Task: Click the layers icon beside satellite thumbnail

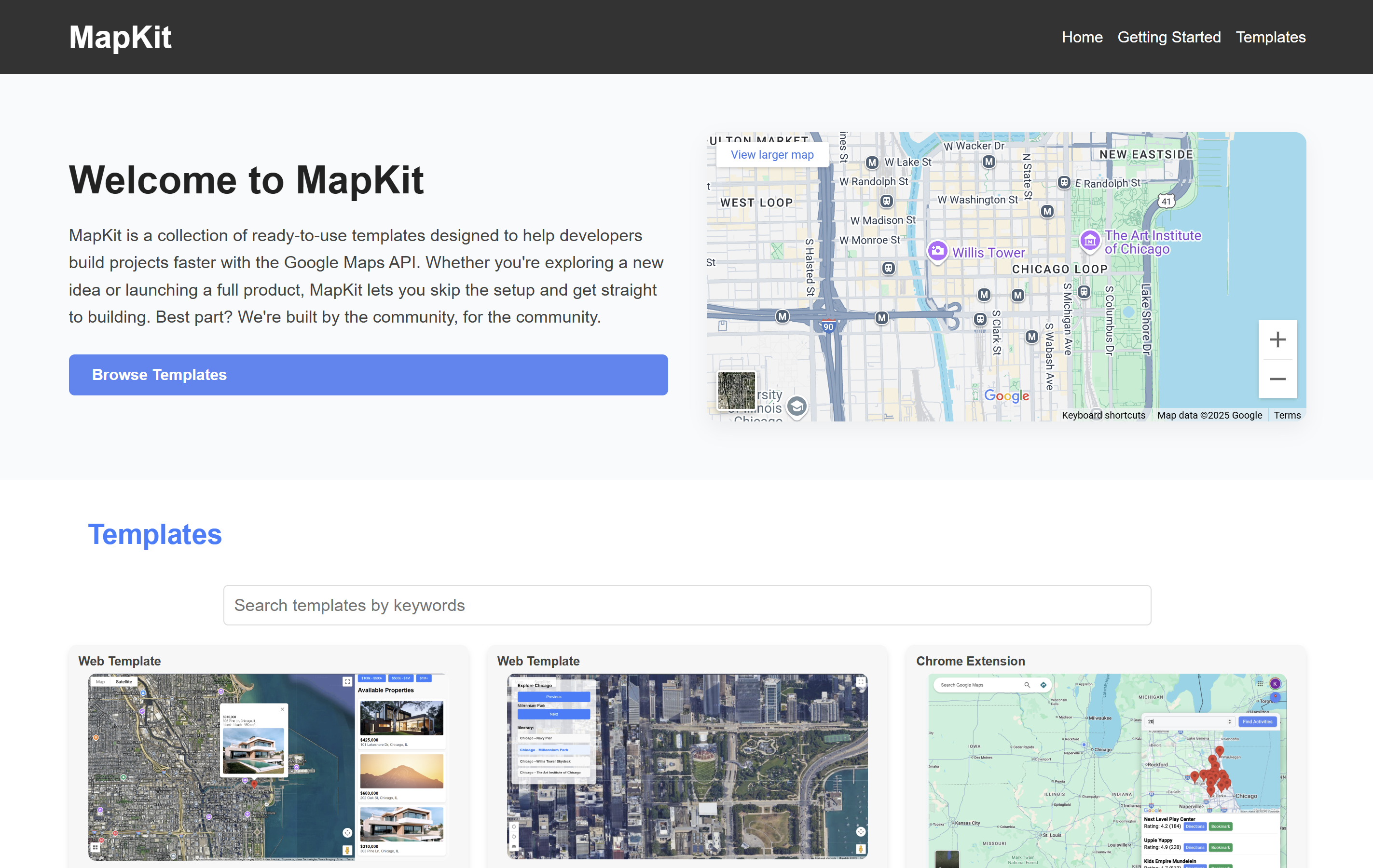Action: click(796, 407)
